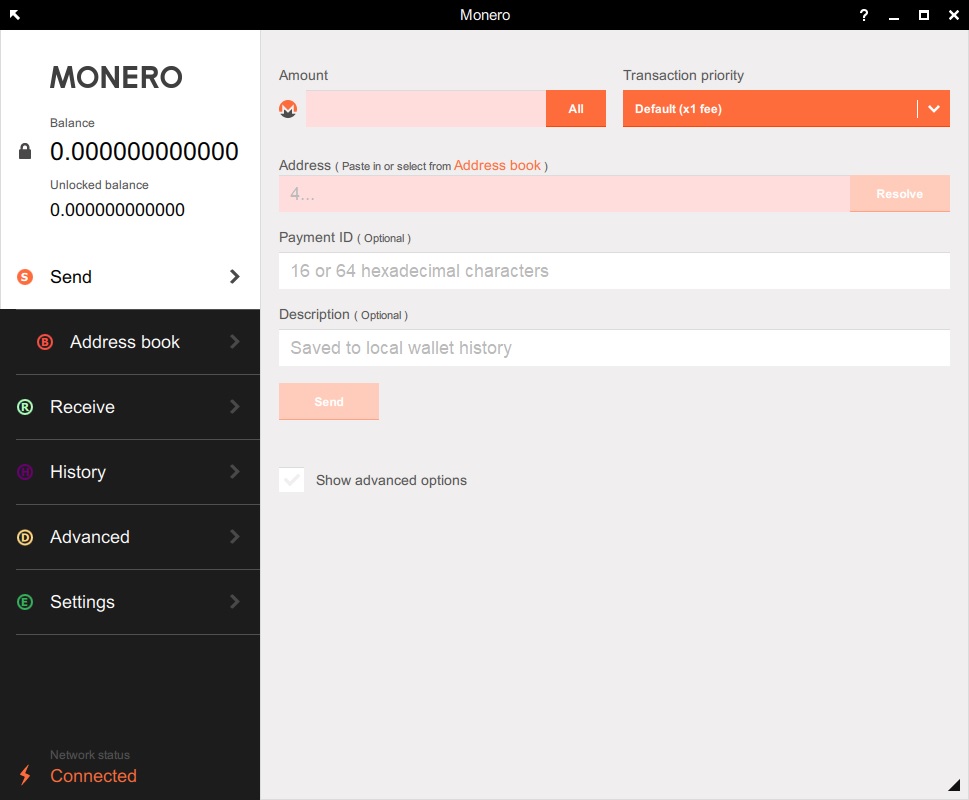Expand the Advanced chevron arrow

tap(234, 537)
